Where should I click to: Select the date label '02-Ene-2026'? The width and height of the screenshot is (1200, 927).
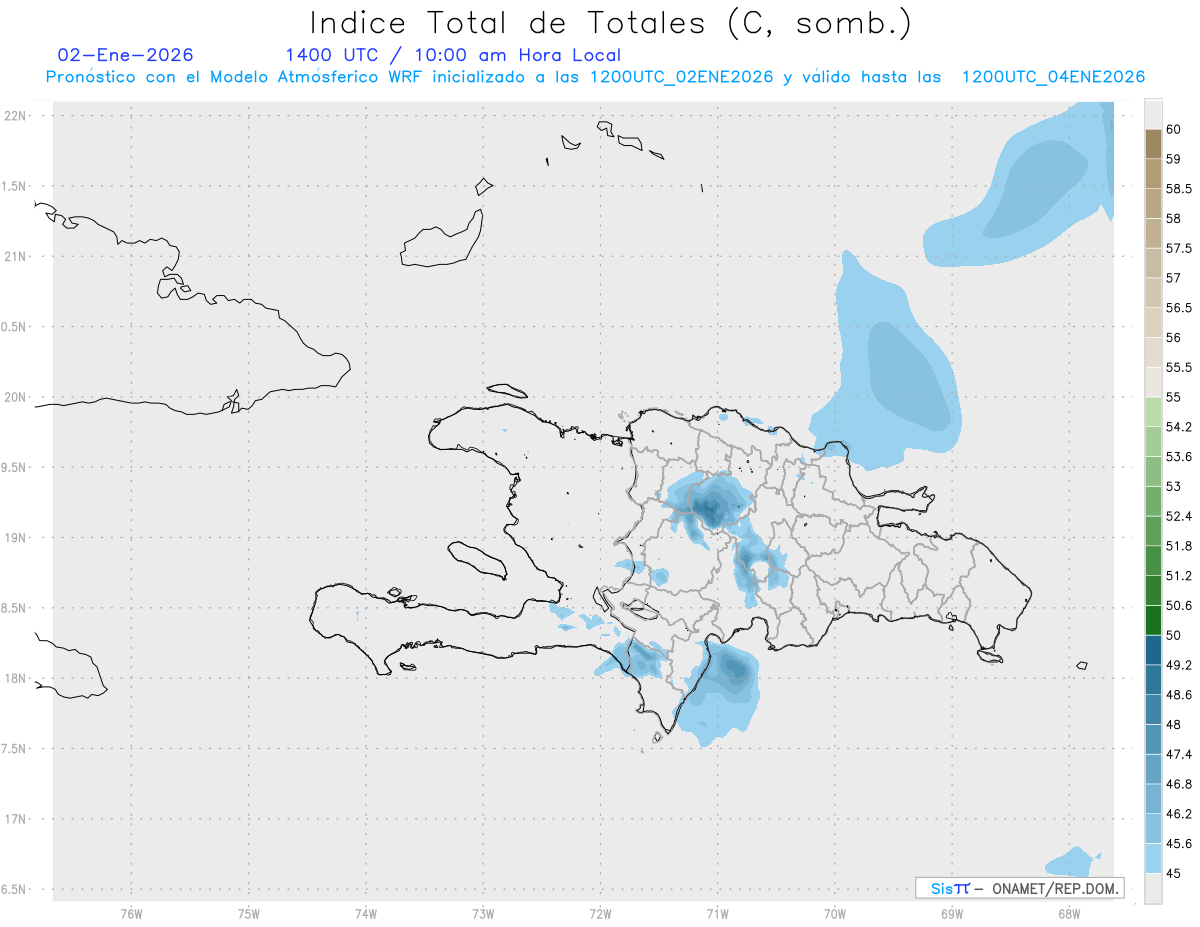pyautogui.click(x=126, y=55)
